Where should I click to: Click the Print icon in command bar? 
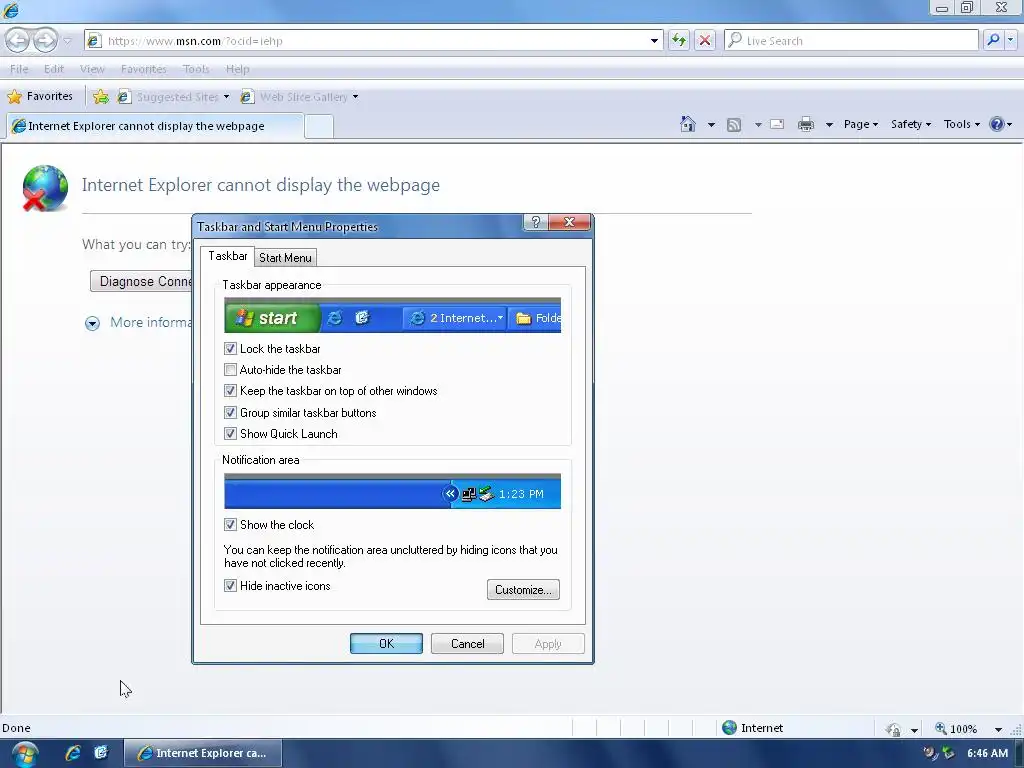806,124
